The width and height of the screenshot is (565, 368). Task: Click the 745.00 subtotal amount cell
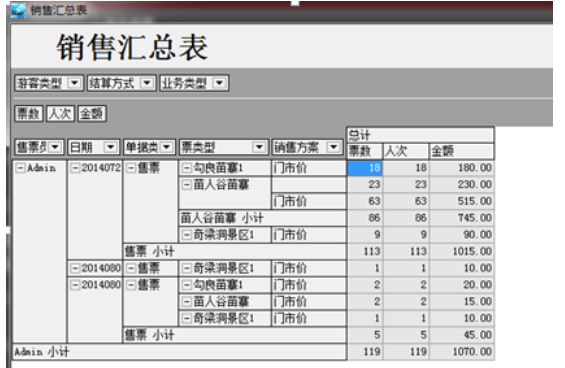461,218
